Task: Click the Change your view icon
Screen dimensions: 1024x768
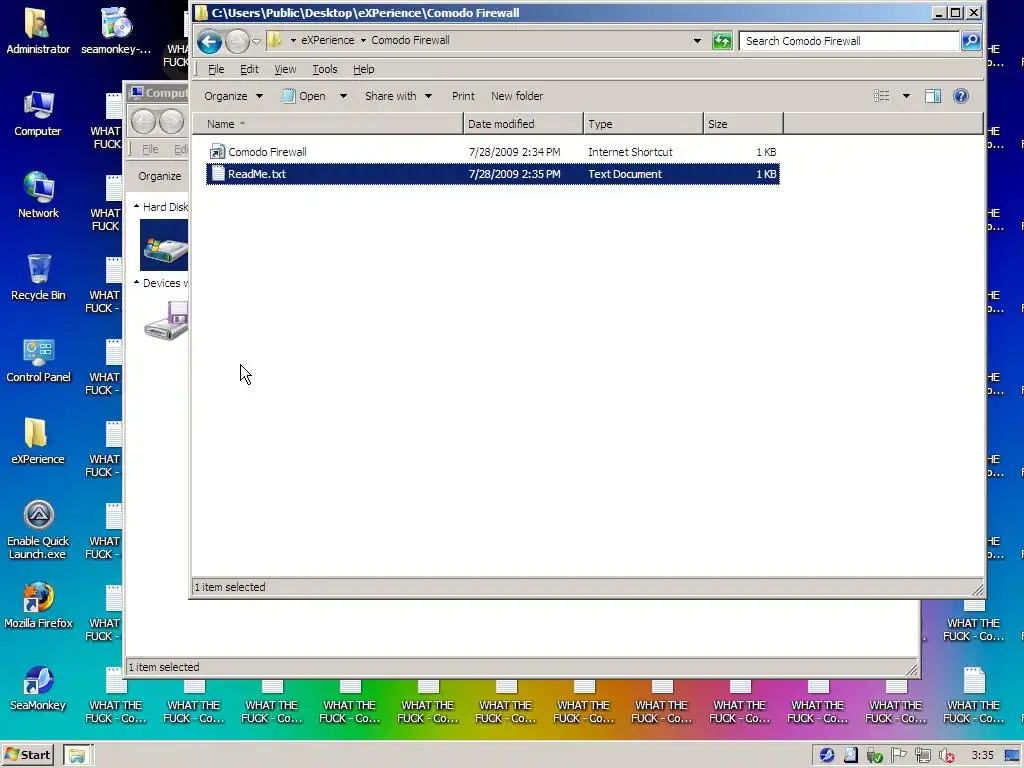Action: coord(882,96)
